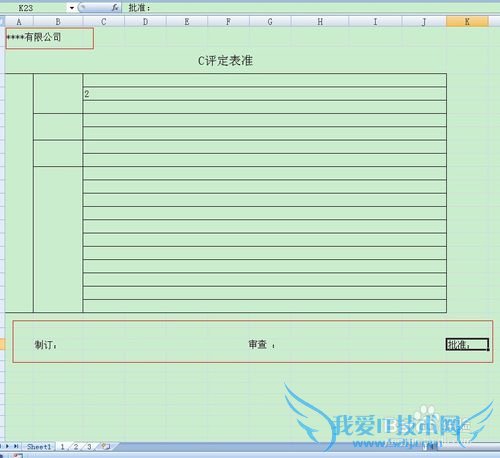
Task: Select column D header
Action: 145,22
